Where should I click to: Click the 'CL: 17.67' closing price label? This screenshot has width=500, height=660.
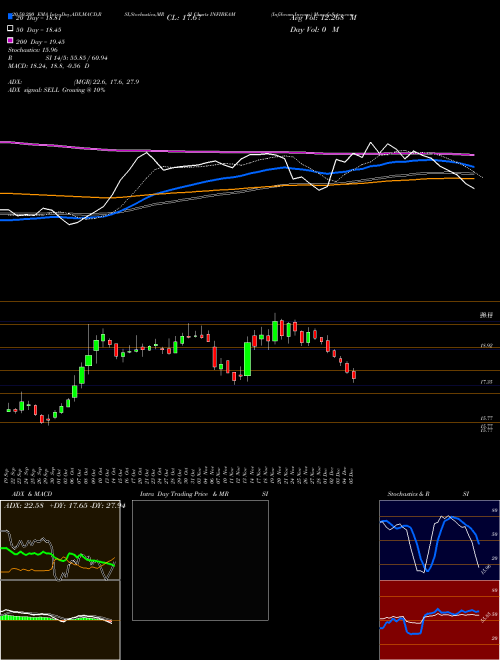coord(184,18)
